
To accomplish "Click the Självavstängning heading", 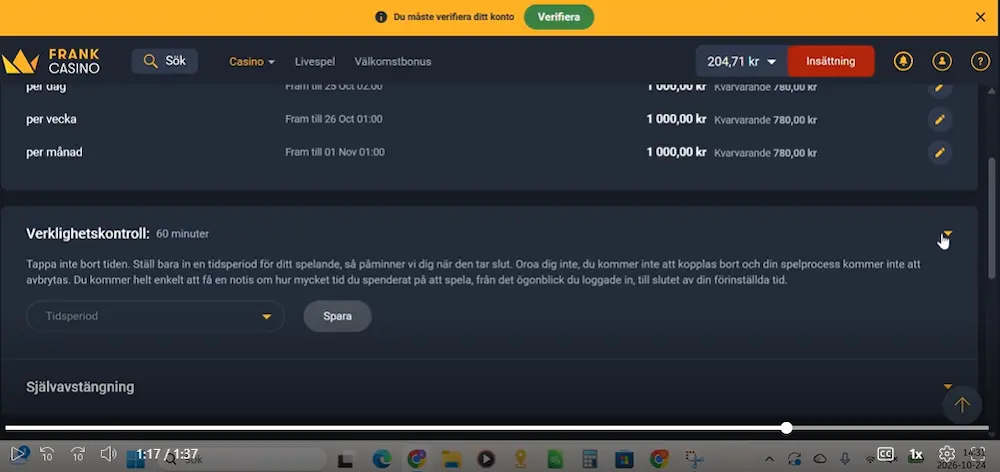I will point(80,387).
